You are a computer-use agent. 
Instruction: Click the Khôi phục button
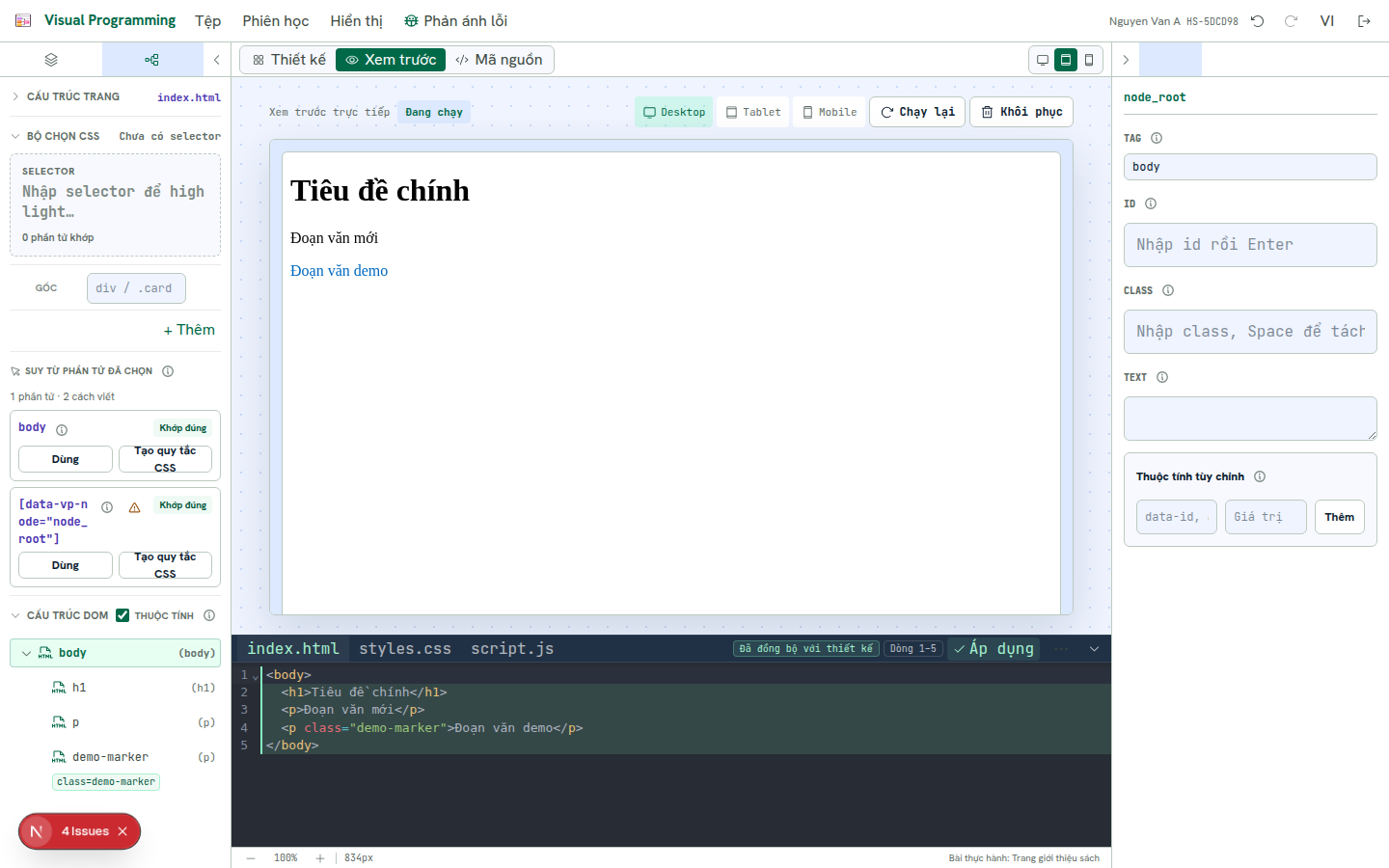point(1021,112)
